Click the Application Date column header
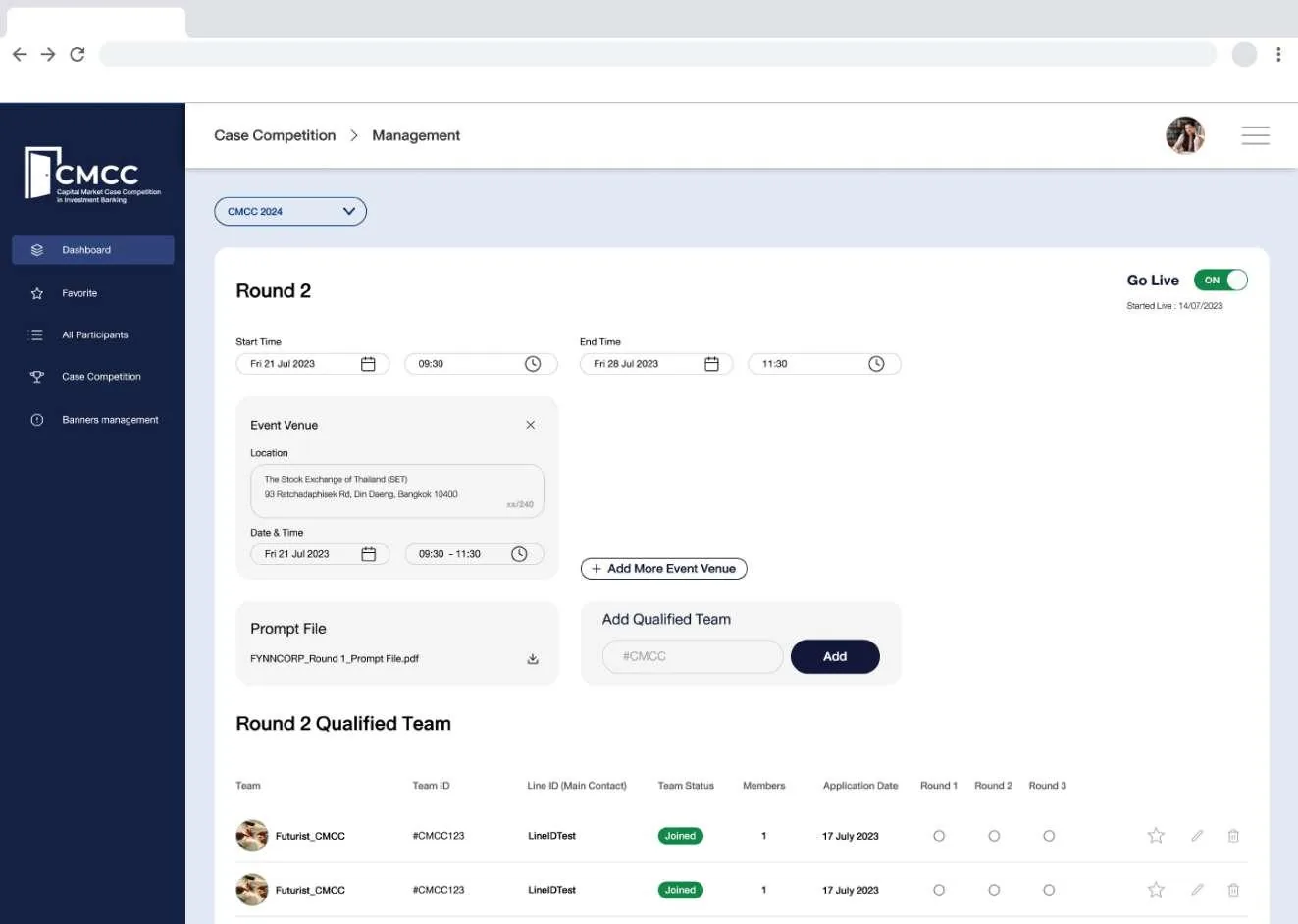Viewport: 1298px width, 924px height. 860,786
